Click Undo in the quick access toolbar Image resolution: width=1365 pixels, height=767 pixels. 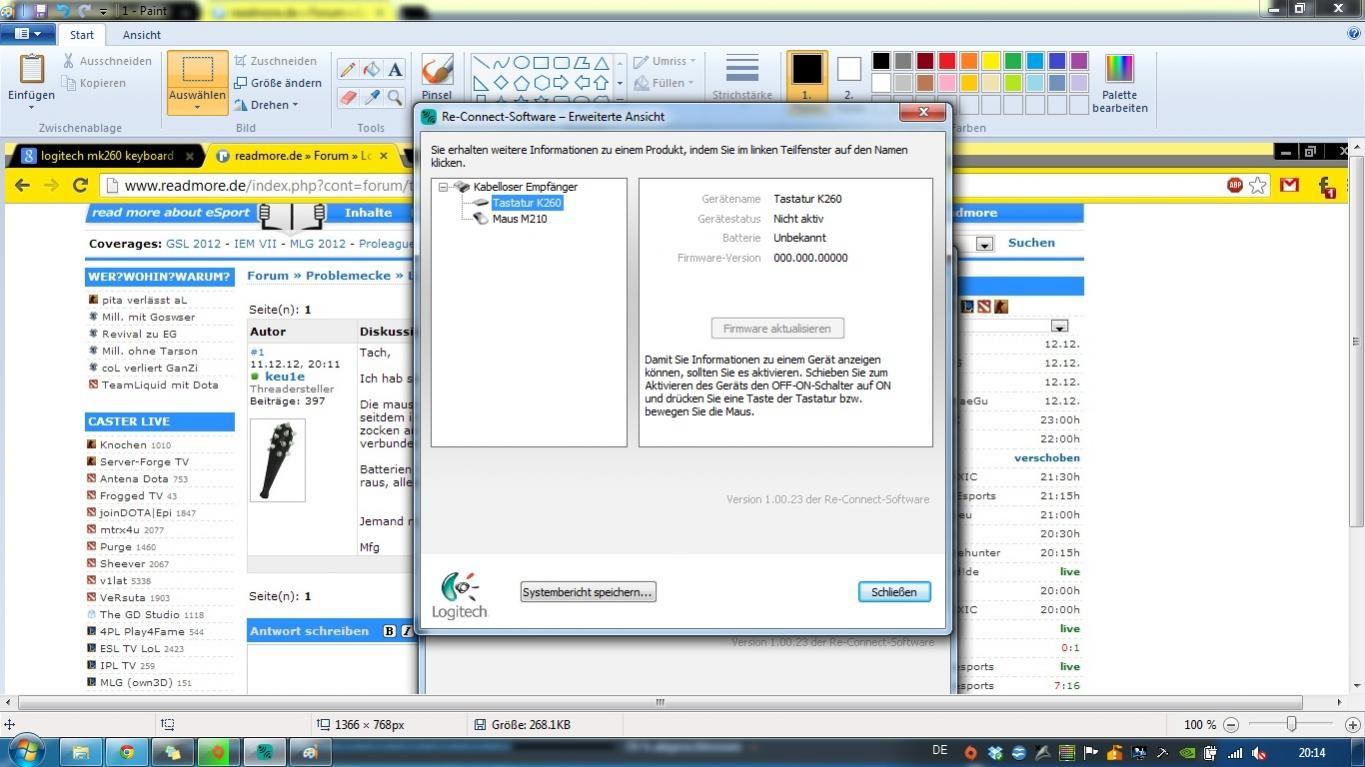63,11
